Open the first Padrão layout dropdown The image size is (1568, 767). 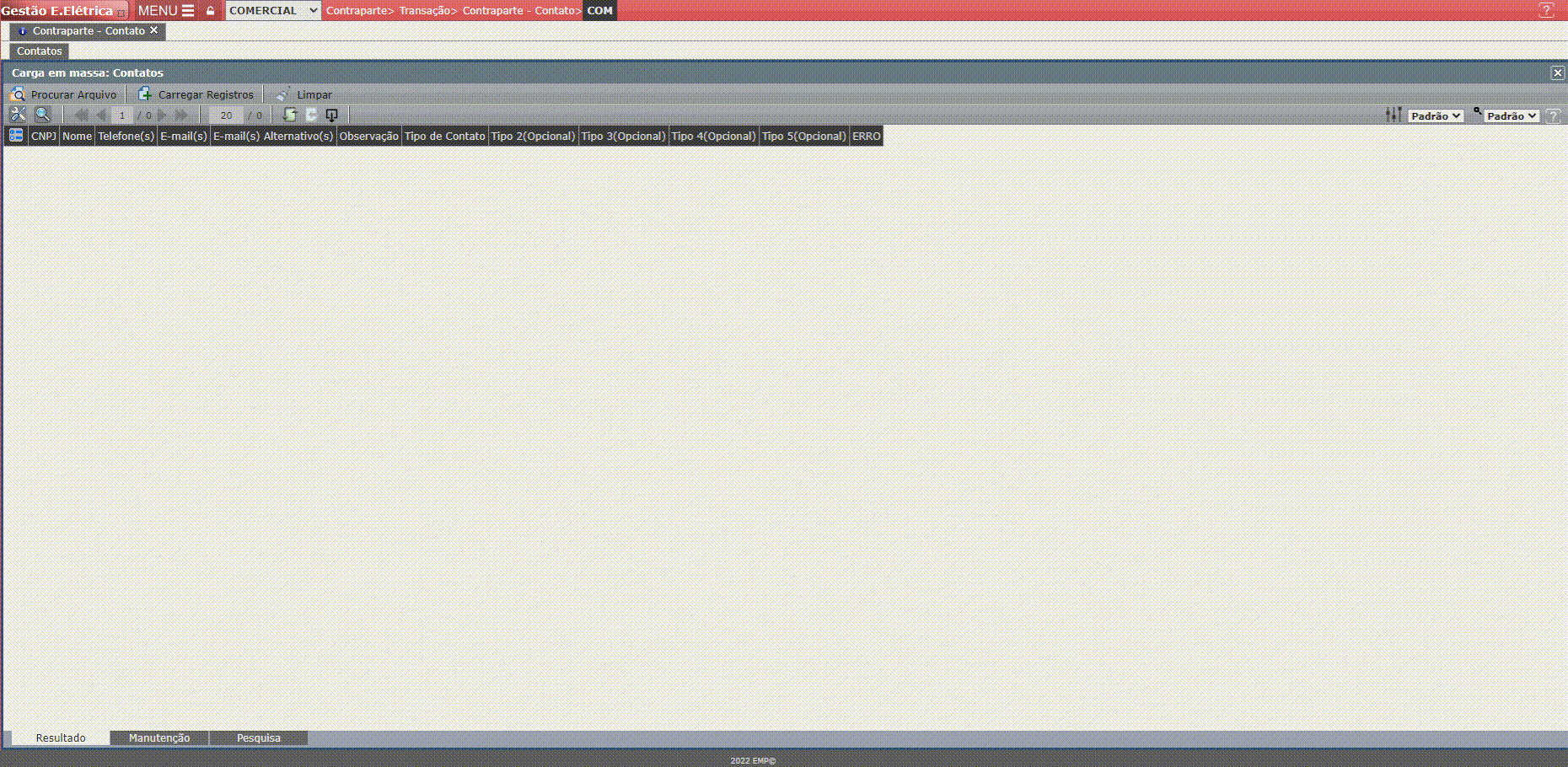tap(1436, 116)
